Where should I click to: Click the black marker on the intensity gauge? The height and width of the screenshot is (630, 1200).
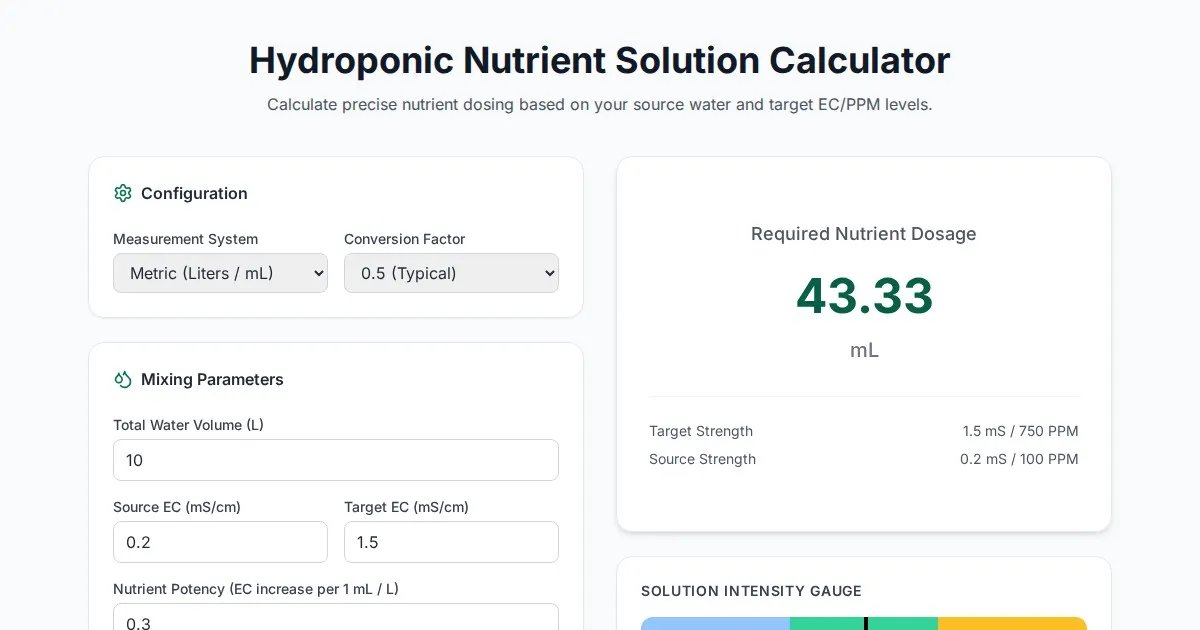point(866,624)
